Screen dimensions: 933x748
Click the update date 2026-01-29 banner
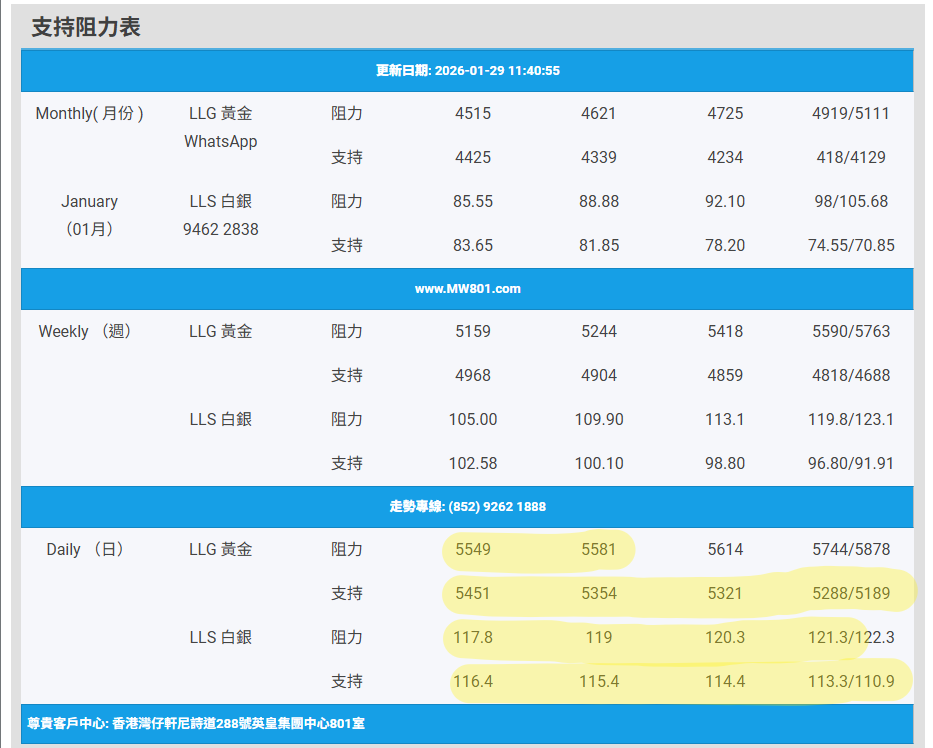click(467, 71)
